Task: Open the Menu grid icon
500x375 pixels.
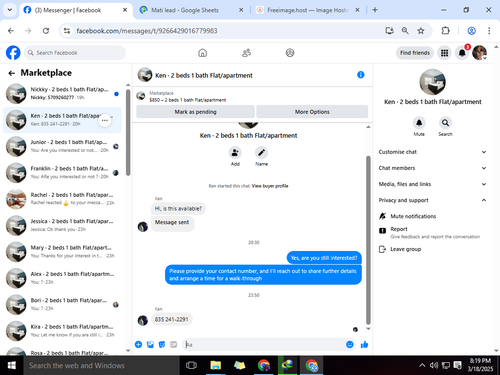Action: (444, 53)
